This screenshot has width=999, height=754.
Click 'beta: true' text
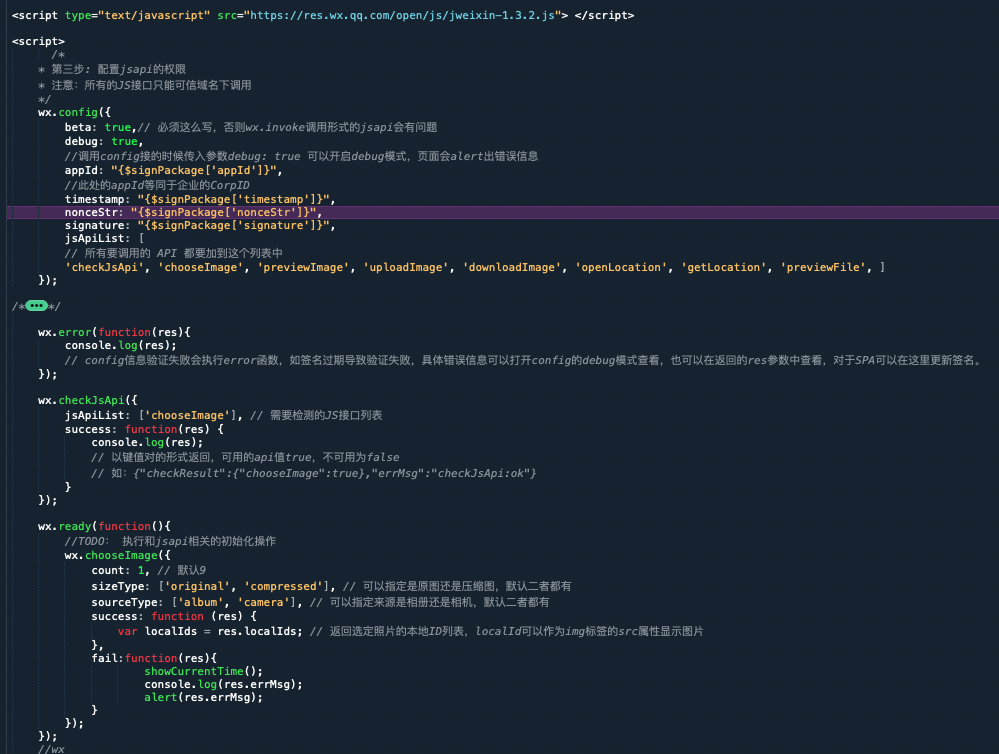tap(97, 127)
